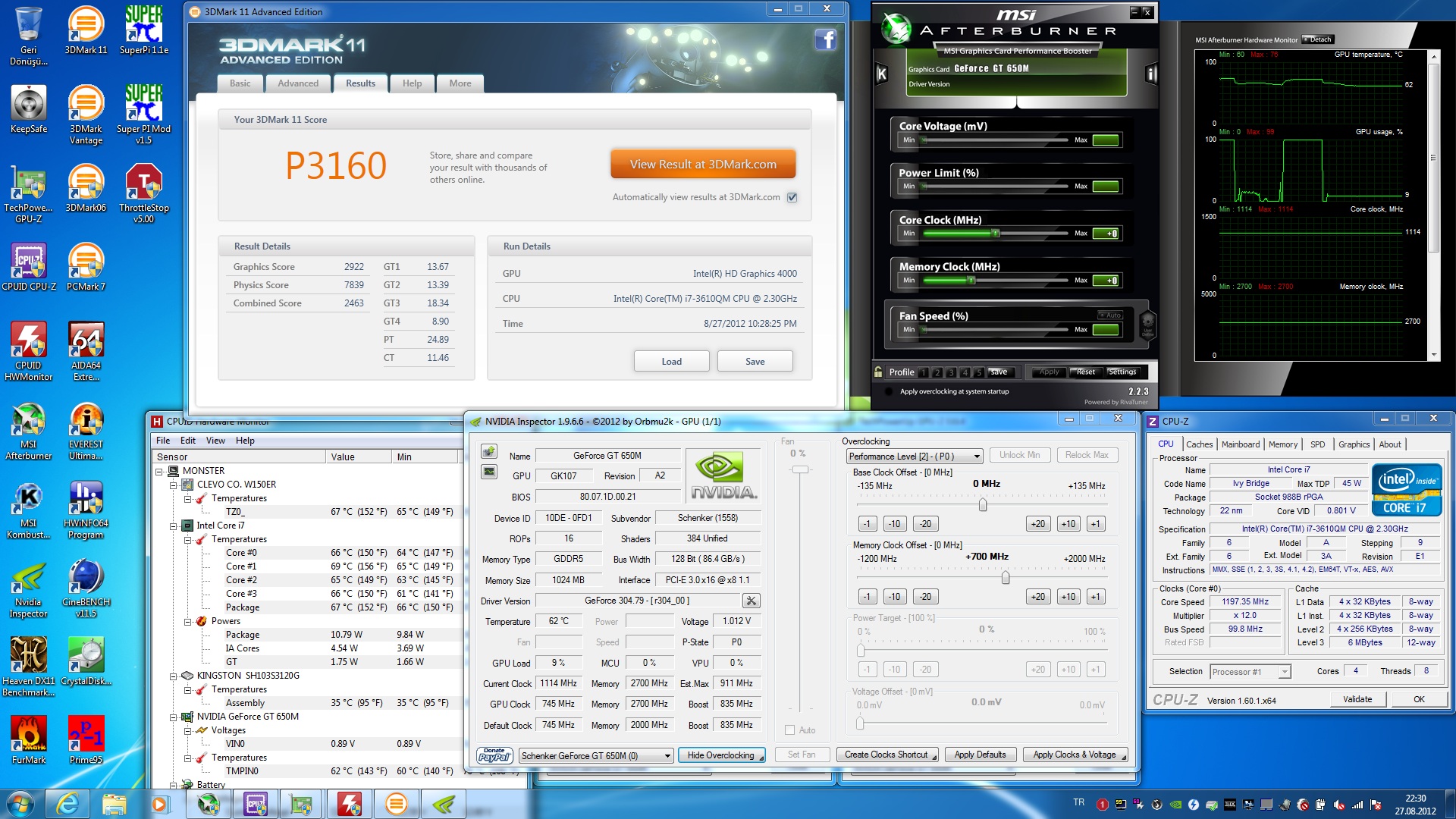1456x819 pixels.
Task: Open the CPU-Z Processor #1 selection dropdown
Action: click(x=1250, y=672)
